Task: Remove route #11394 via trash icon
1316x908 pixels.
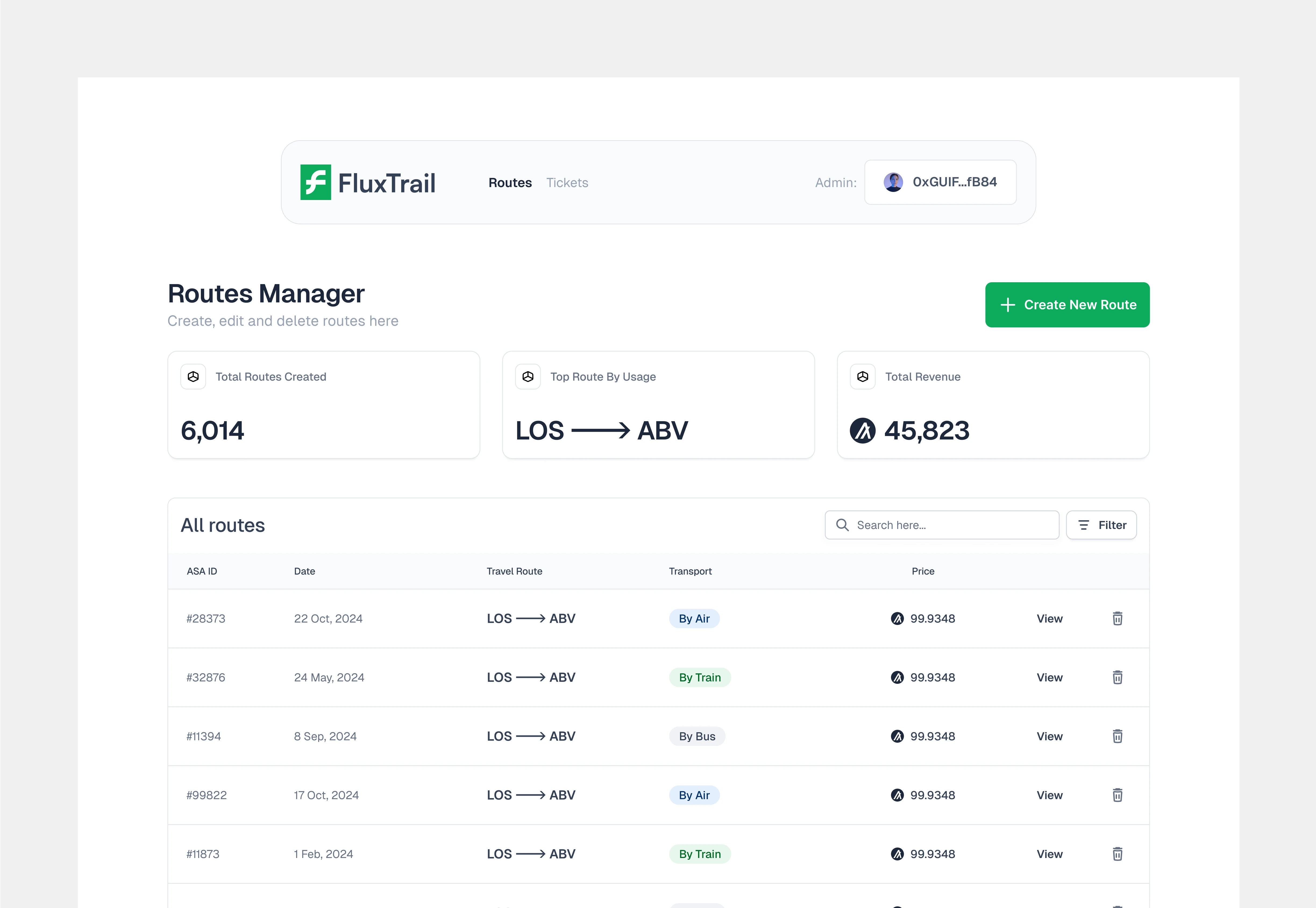Action: coord(1117,736)
